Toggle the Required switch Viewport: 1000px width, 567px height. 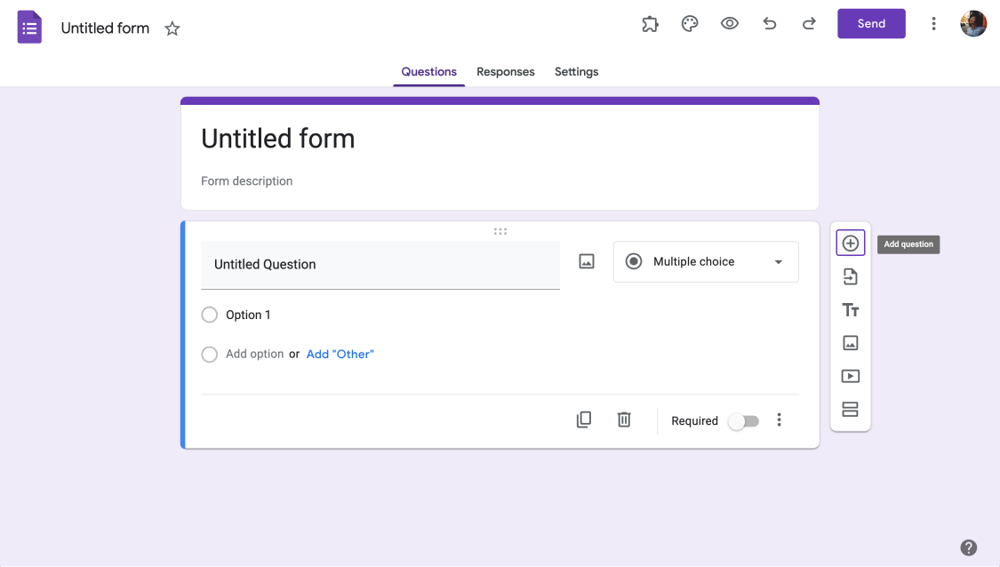(x=743, y=421)
